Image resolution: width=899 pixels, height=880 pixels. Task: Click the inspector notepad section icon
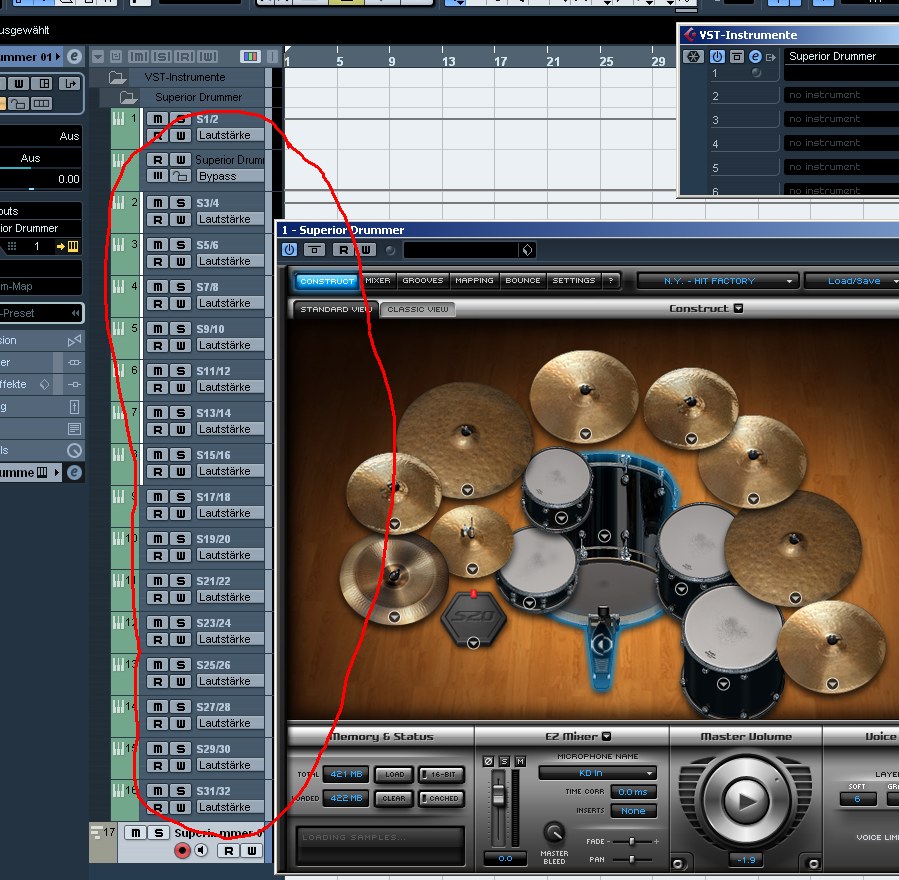(75, 429)
